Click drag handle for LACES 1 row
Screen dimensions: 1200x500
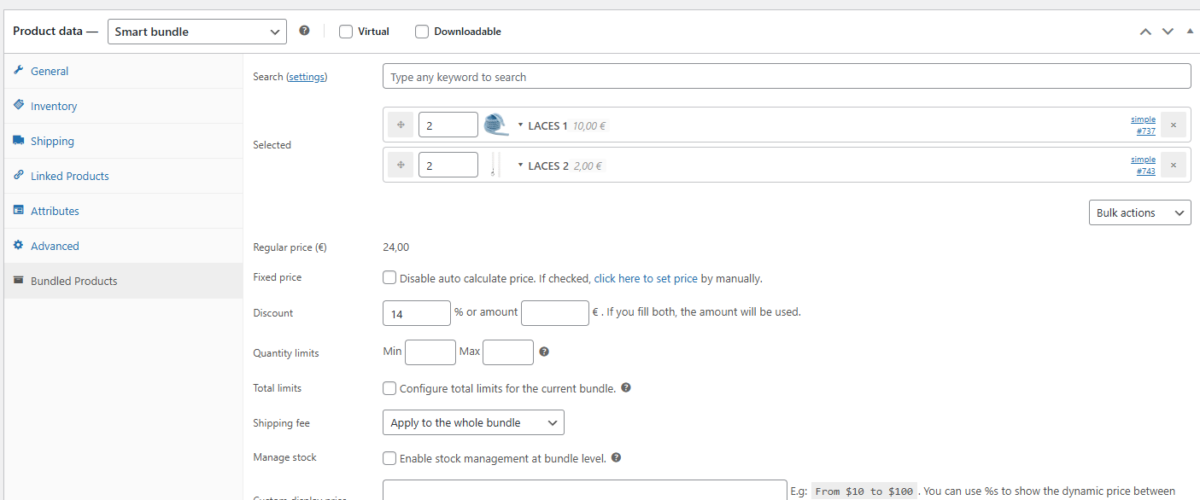click(x=401, y=125)
